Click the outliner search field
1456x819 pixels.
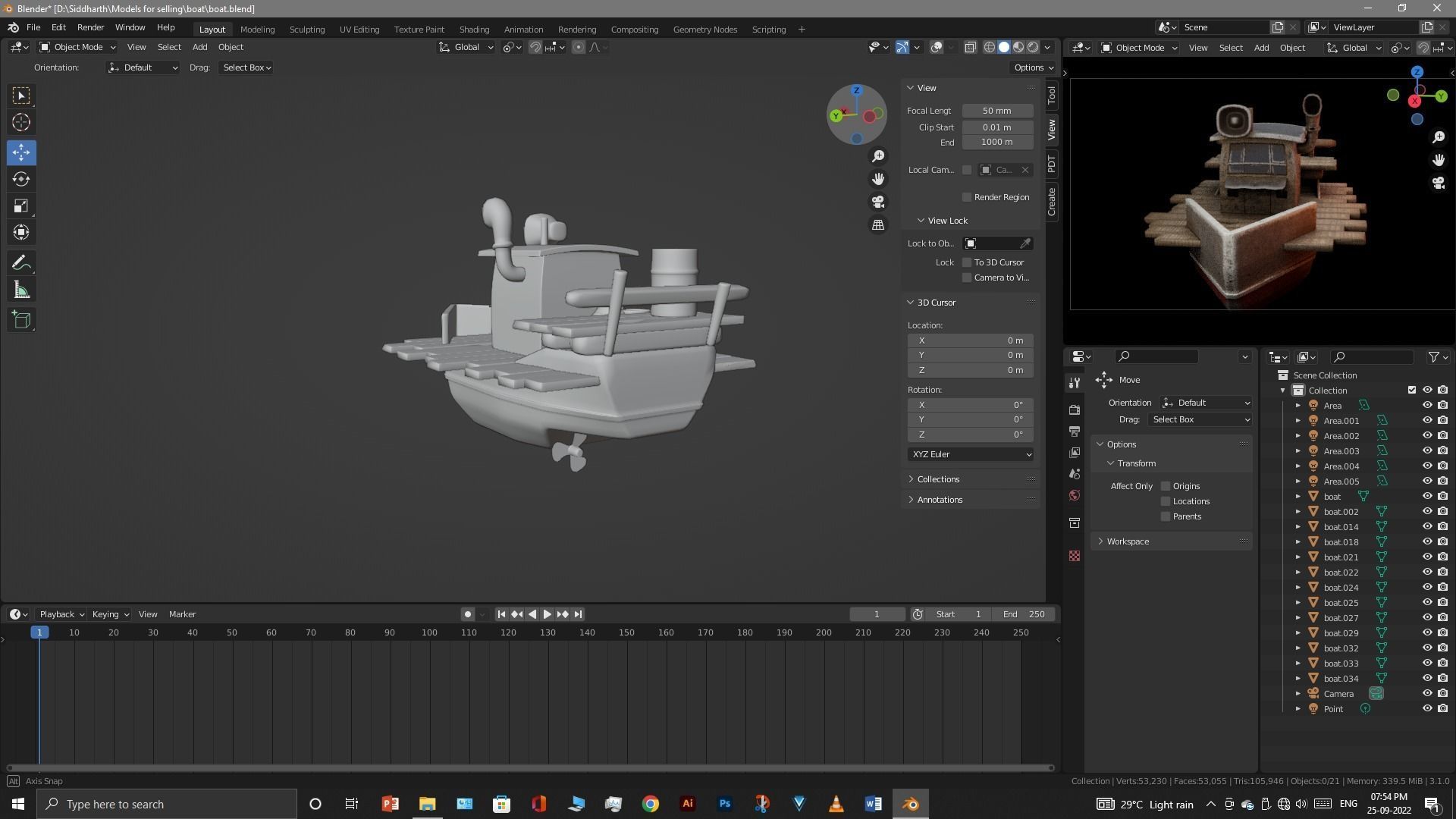click(x=1373, y=356)
